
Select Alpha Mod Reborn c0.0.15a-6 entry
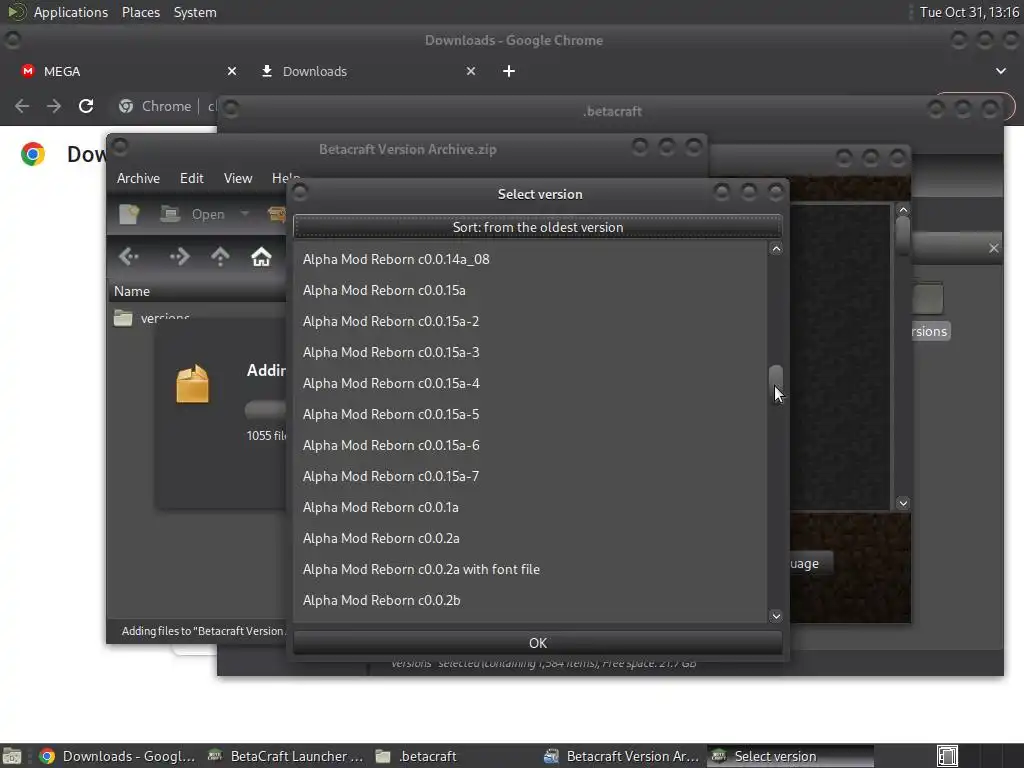pyautogui.click(x=530, y=445)
